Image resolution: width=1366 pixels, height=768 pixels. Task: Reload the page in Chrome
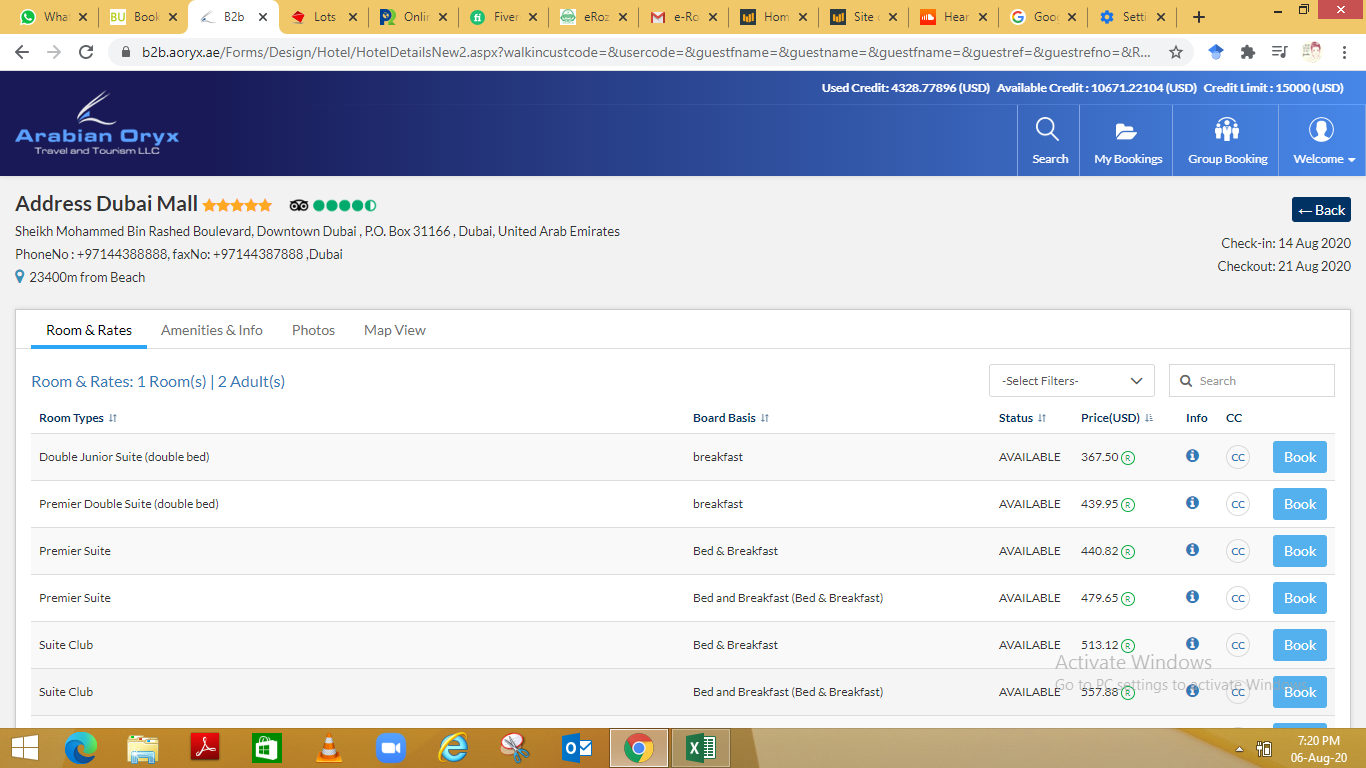coord(86,52)
